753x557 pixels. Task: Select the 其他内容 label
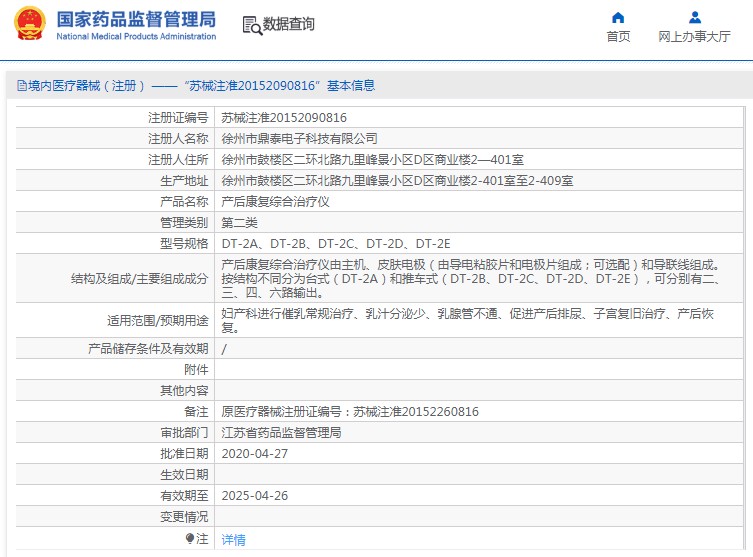coord(184,391)
